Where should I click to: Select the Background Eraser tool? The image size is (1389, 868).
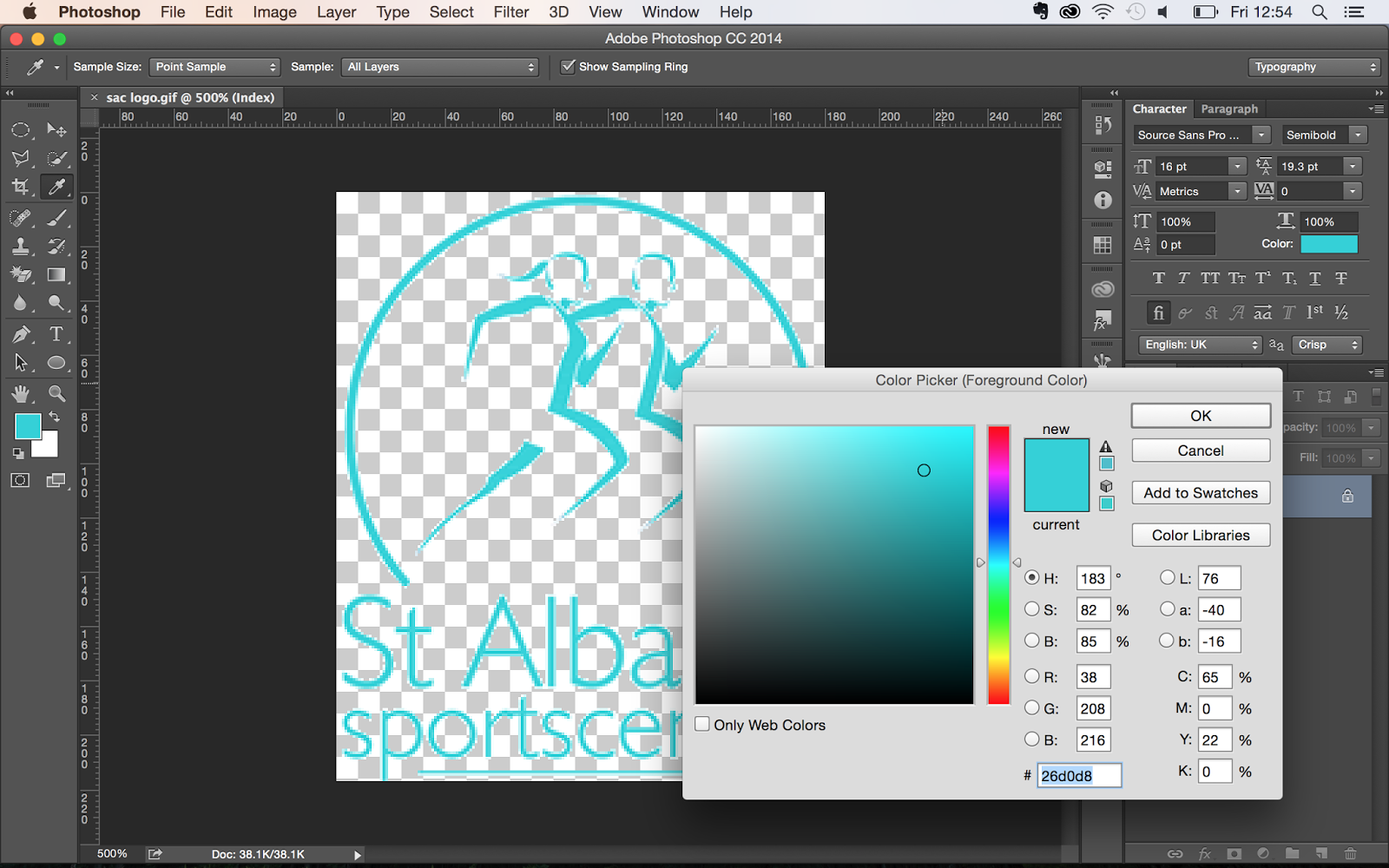point(21,275)
